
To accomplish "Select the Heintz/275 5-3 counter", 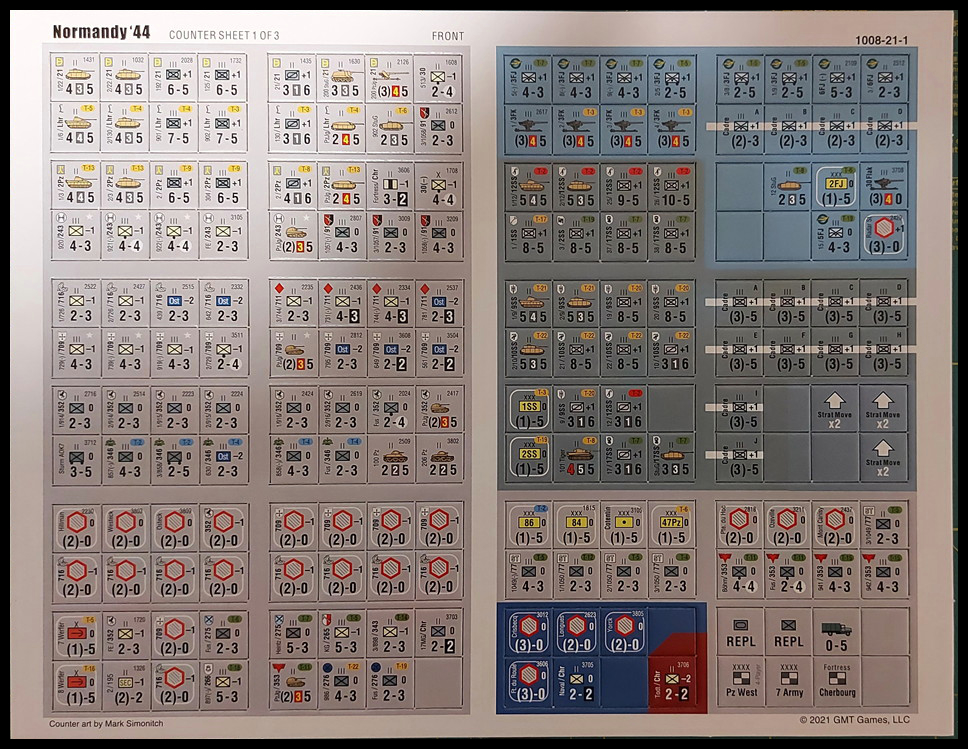I will 293,634.
